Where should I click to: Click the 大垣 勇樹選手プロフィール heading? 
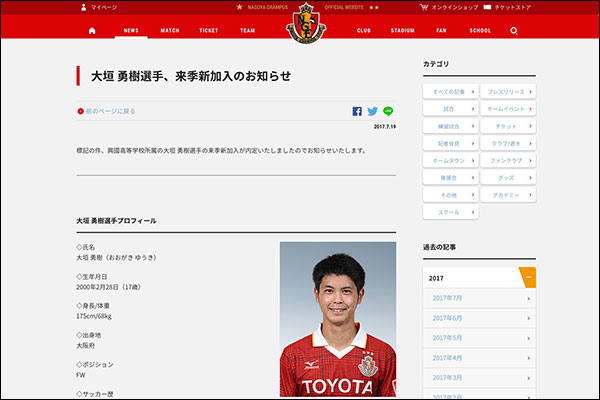(x=116, y=221)
